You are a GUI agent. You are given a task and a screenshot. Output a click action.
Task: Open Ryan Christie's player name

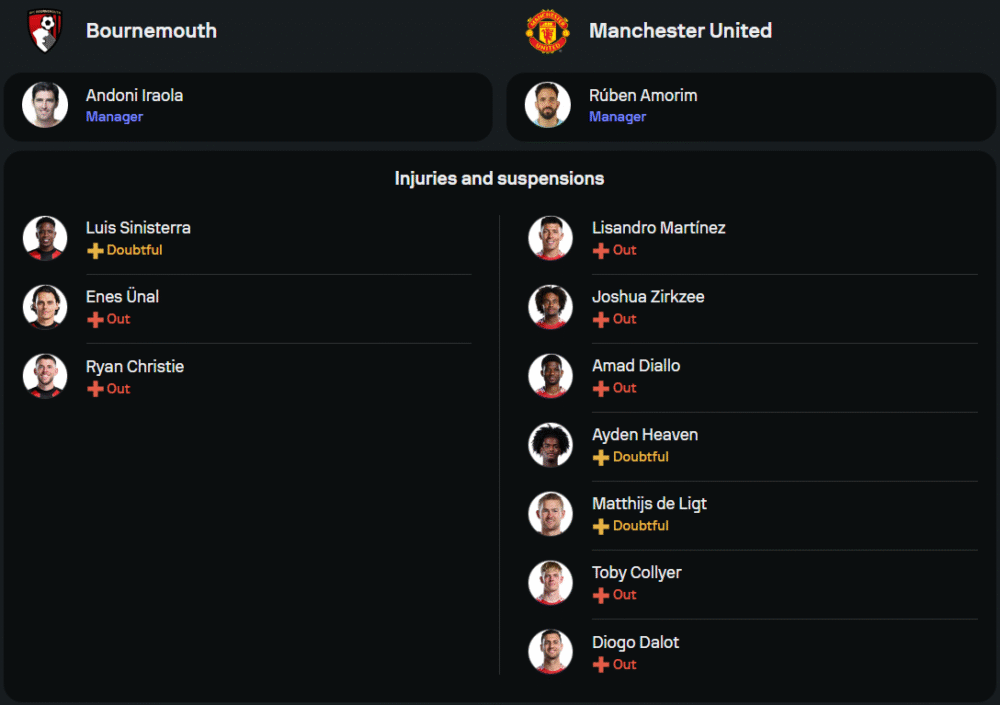point(135,366)
